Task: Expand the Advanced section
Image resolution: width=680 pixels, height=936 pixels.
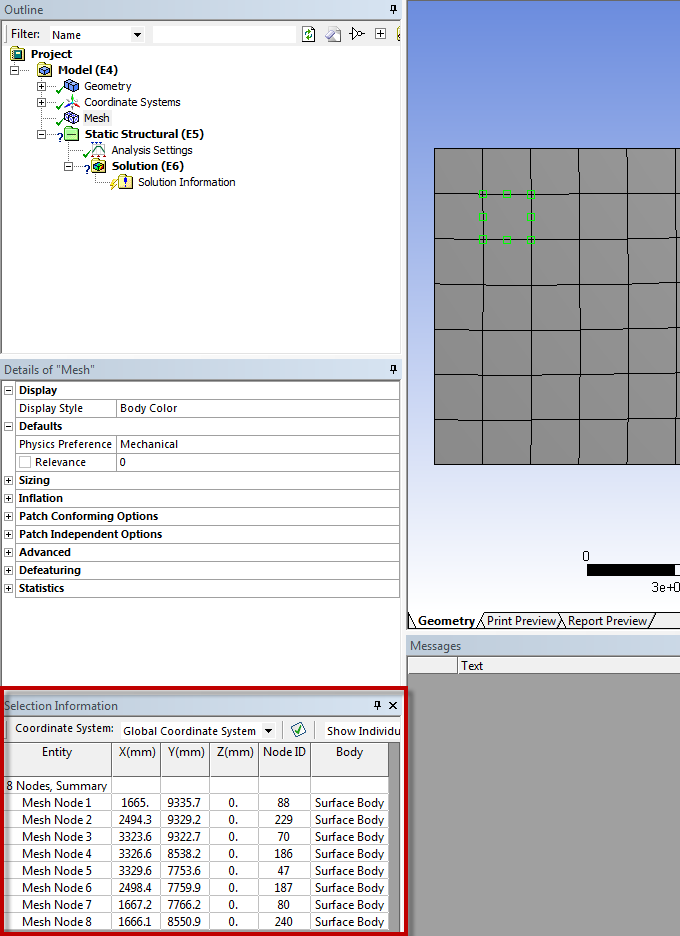Action: click(8, 552)
